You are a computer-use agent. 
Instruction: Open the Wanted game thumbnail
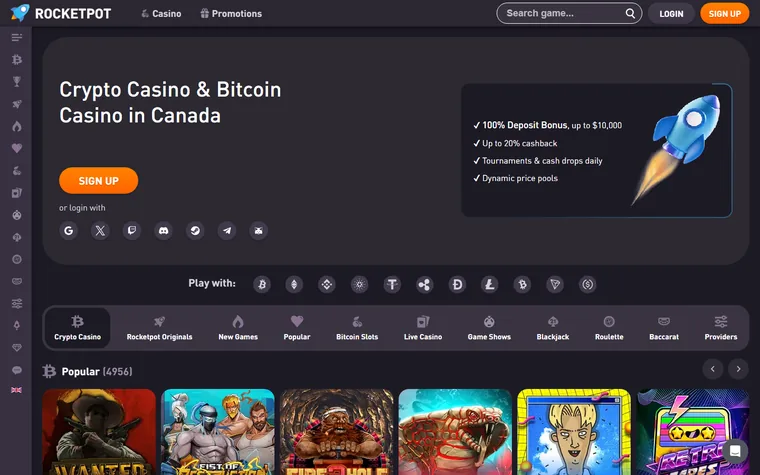[99, 432]
